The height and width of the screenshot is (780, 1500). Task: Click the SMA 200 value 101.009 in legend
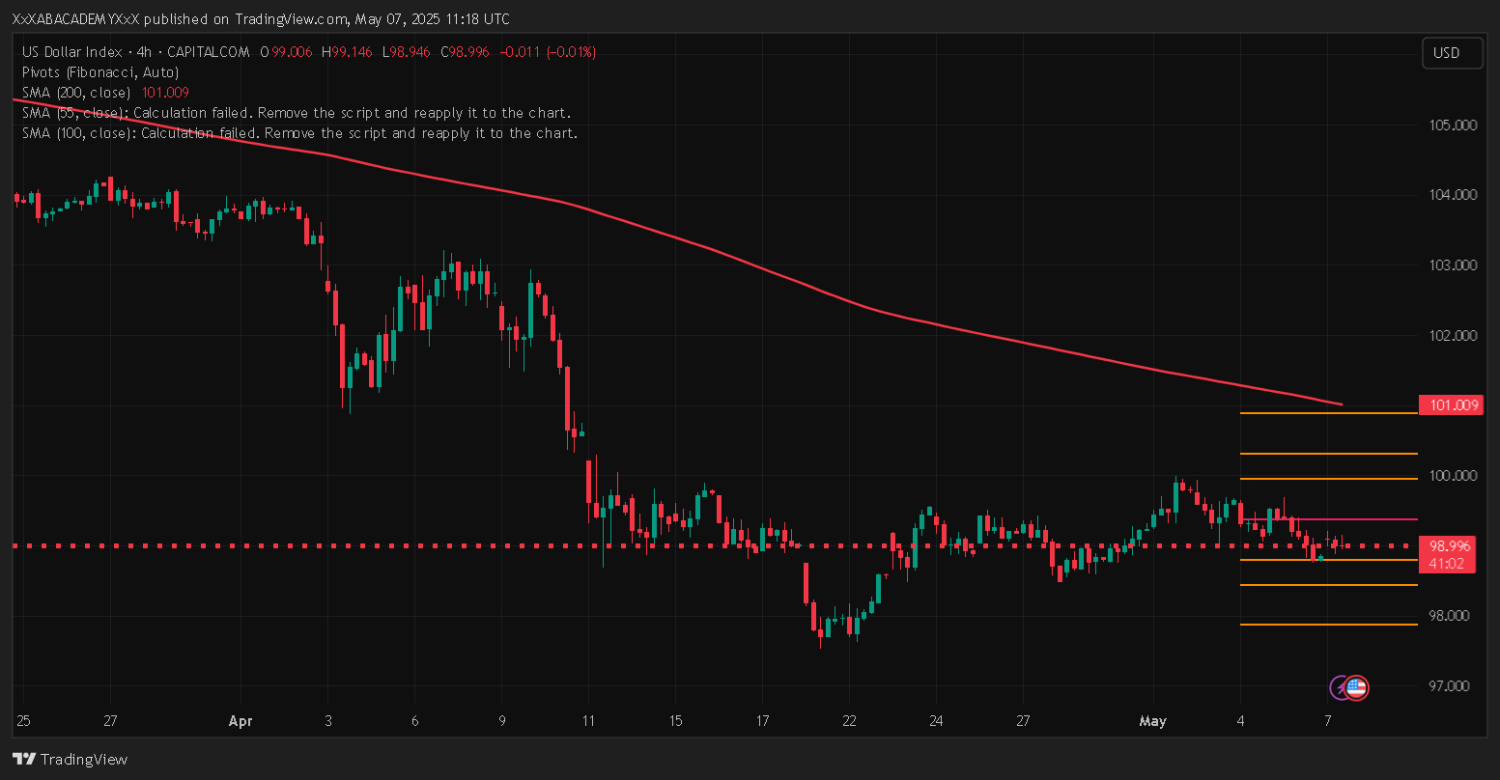pyautogui.click(x=165, y=92)
